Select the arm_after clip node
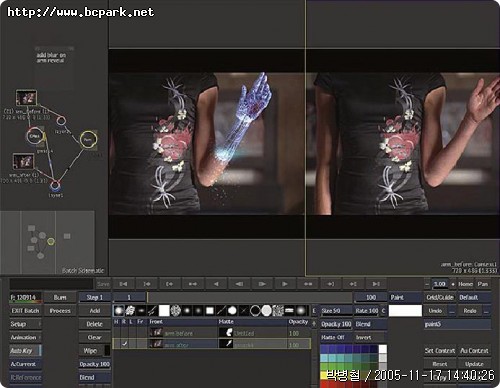 coord(23,161)
